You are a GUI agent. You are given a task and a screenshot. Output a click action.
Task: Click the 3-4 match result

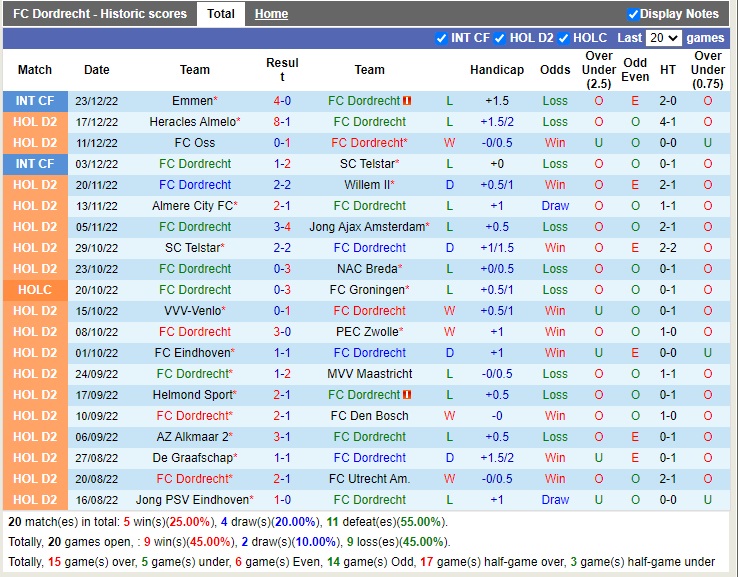(x=282, y=227)
